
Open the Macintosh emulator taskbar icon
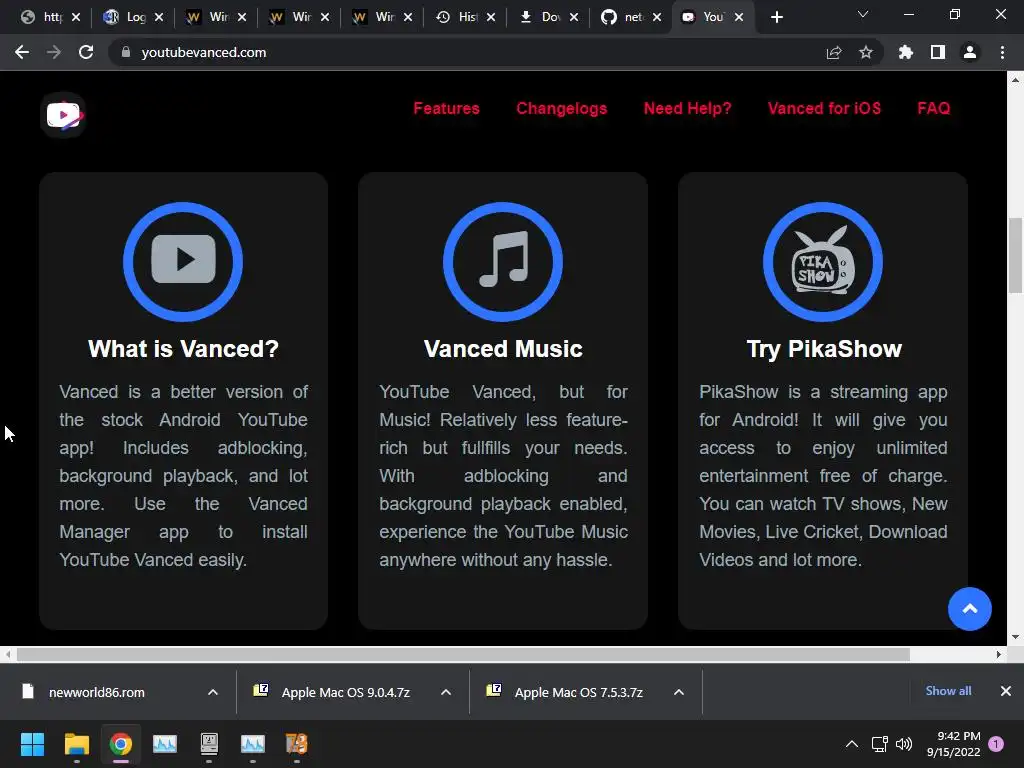click(x=209, y=744)
